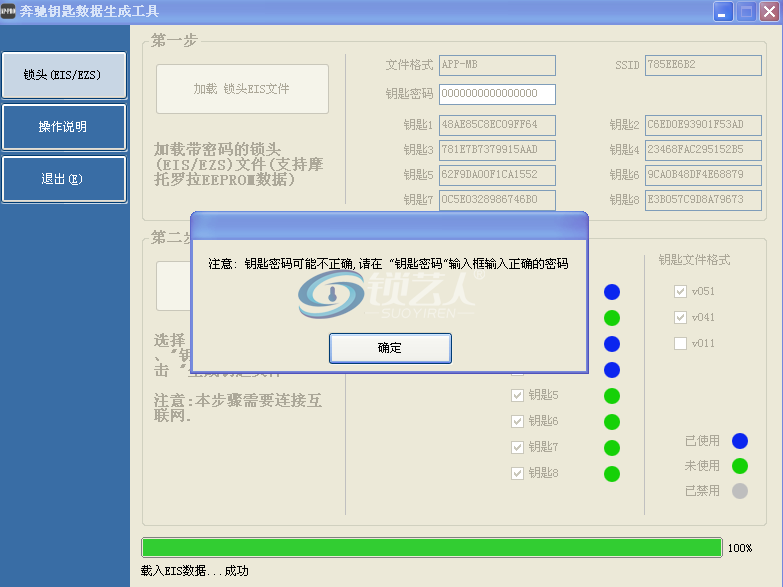This screenshot has width=783, height=587.
Task: Select the 钥匙5 value field
Action: (497, 175)
